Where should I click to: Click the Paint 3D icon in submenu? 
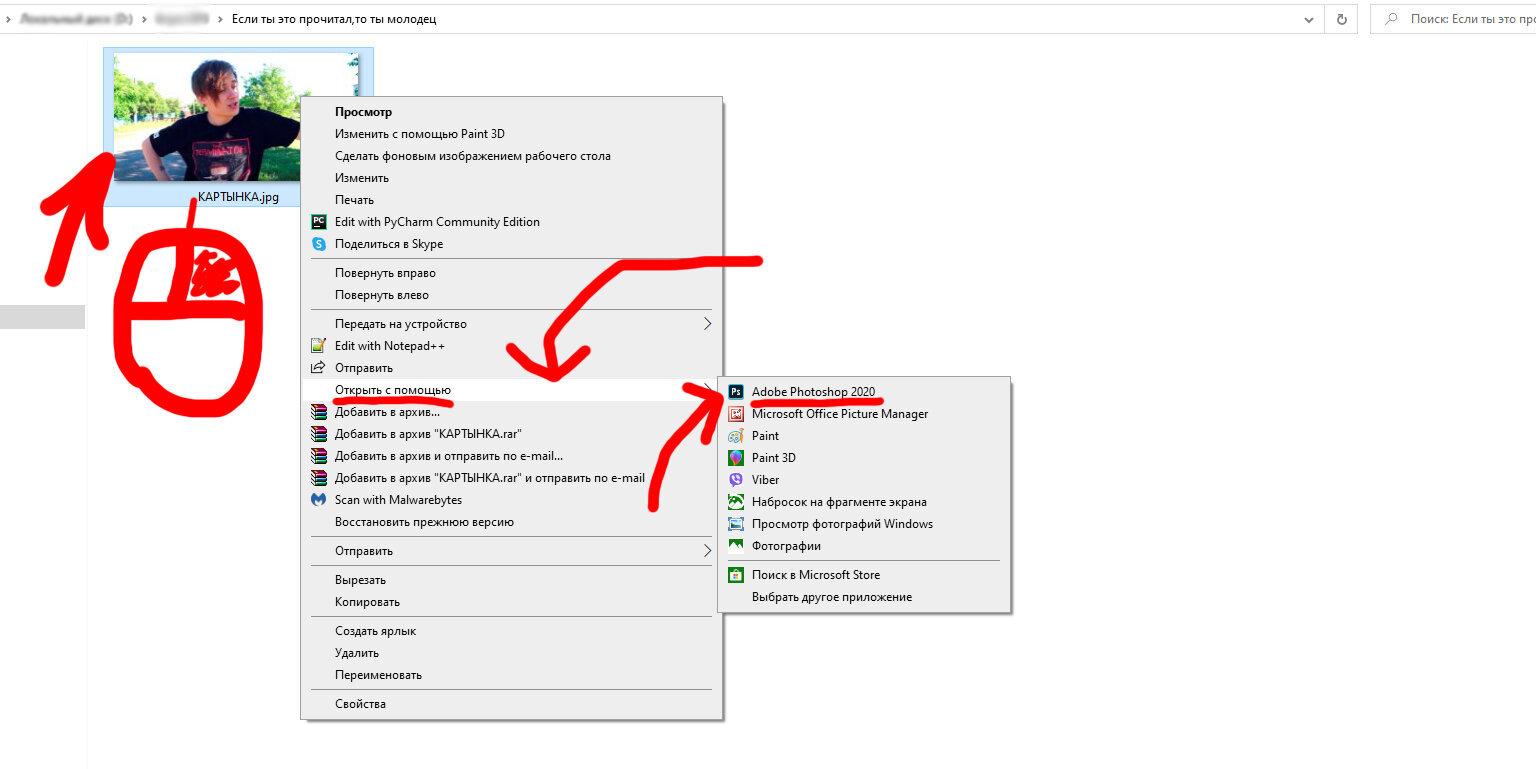tap(736, 458)
